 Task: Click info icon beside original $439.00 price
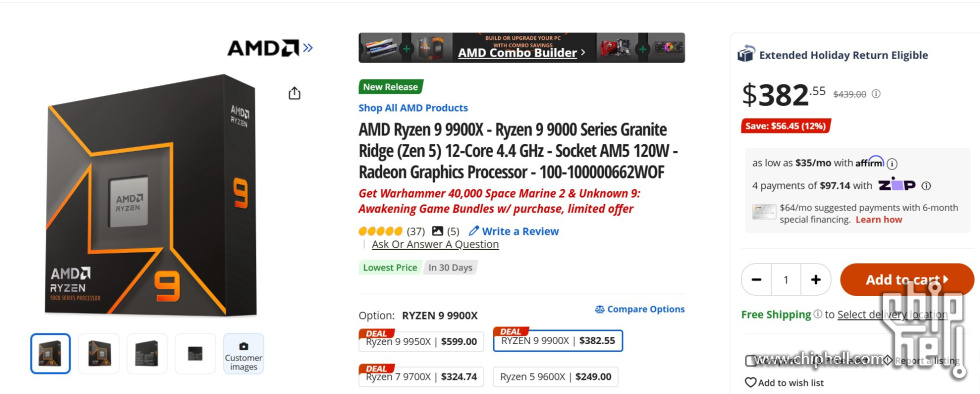tap(876, 94)
